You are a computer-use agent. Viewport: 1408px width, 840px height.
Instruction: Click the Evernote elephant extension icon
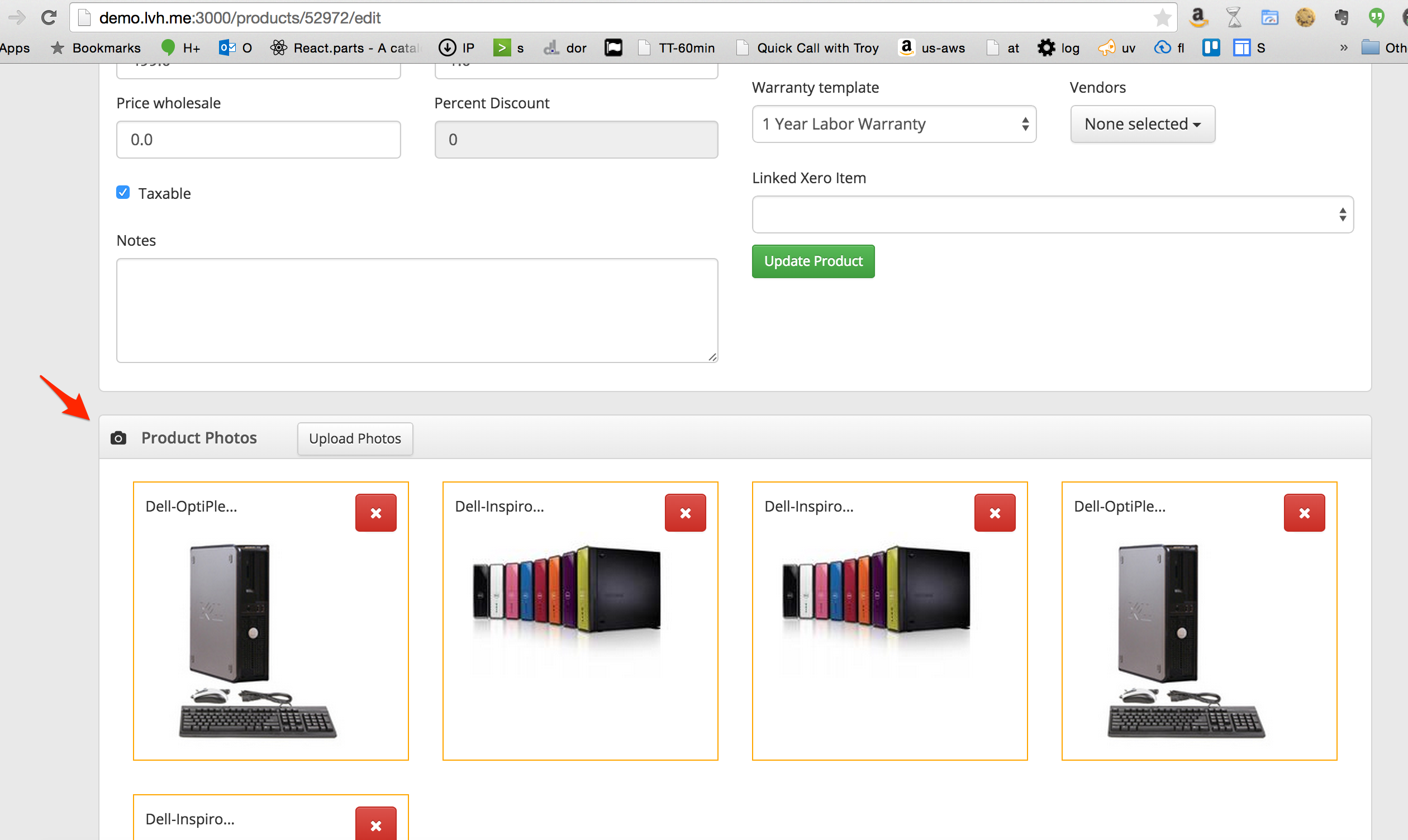coord(1341,17)
